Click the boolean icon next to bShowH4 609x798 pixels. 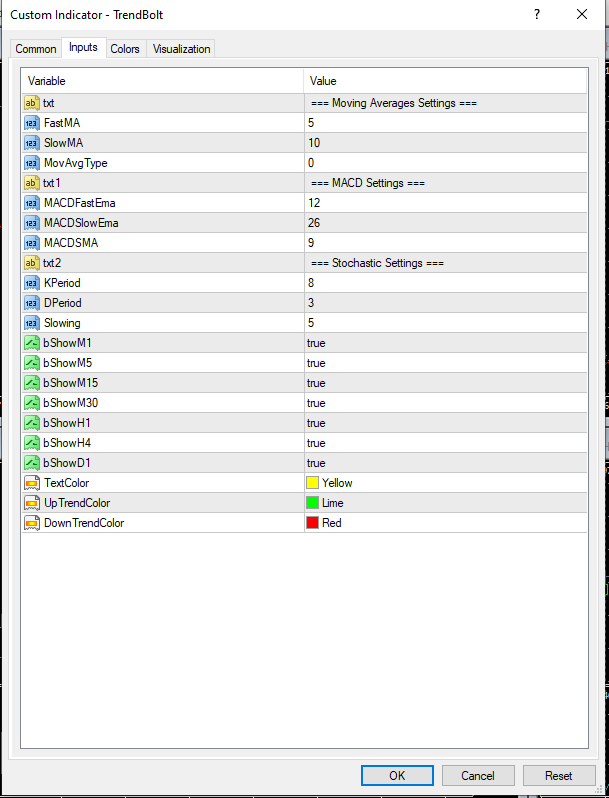(32, 443)
